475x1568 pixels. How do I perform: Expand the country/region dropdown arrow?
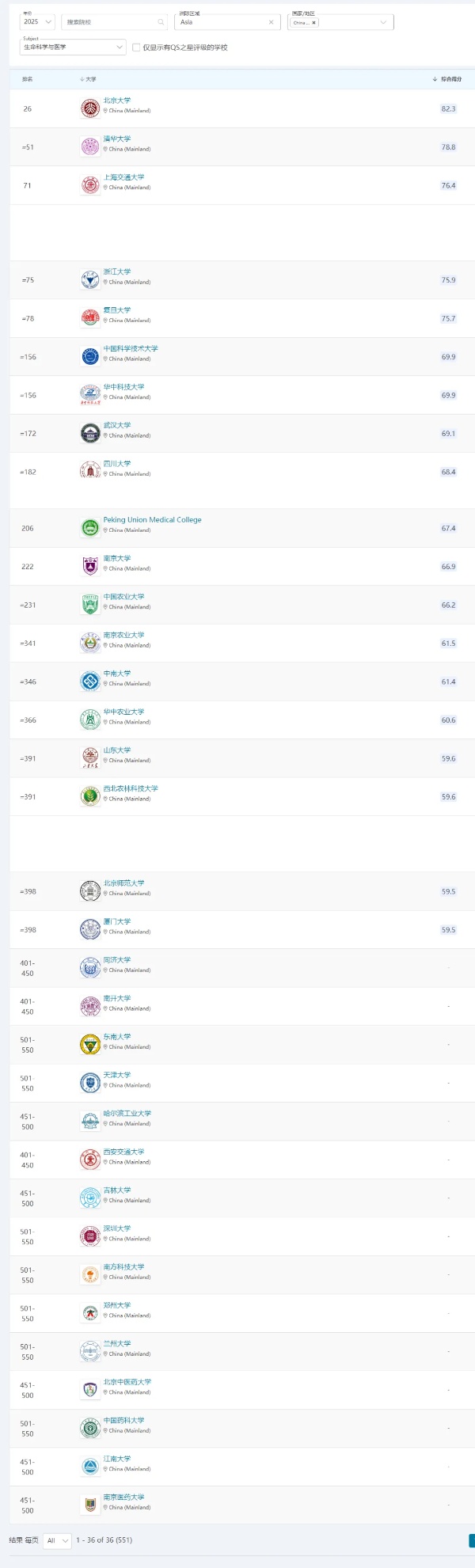[383, 22]
